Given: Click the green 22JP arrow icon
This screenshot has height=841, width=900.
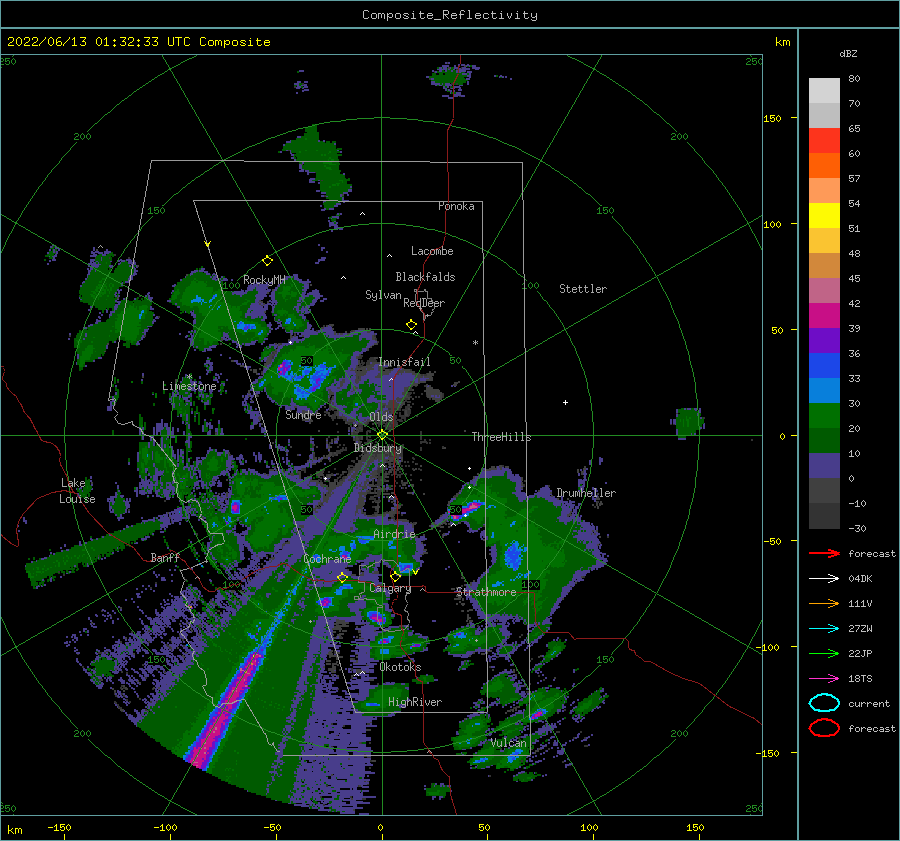Looking at the screenshot, I should click(824, 653).
